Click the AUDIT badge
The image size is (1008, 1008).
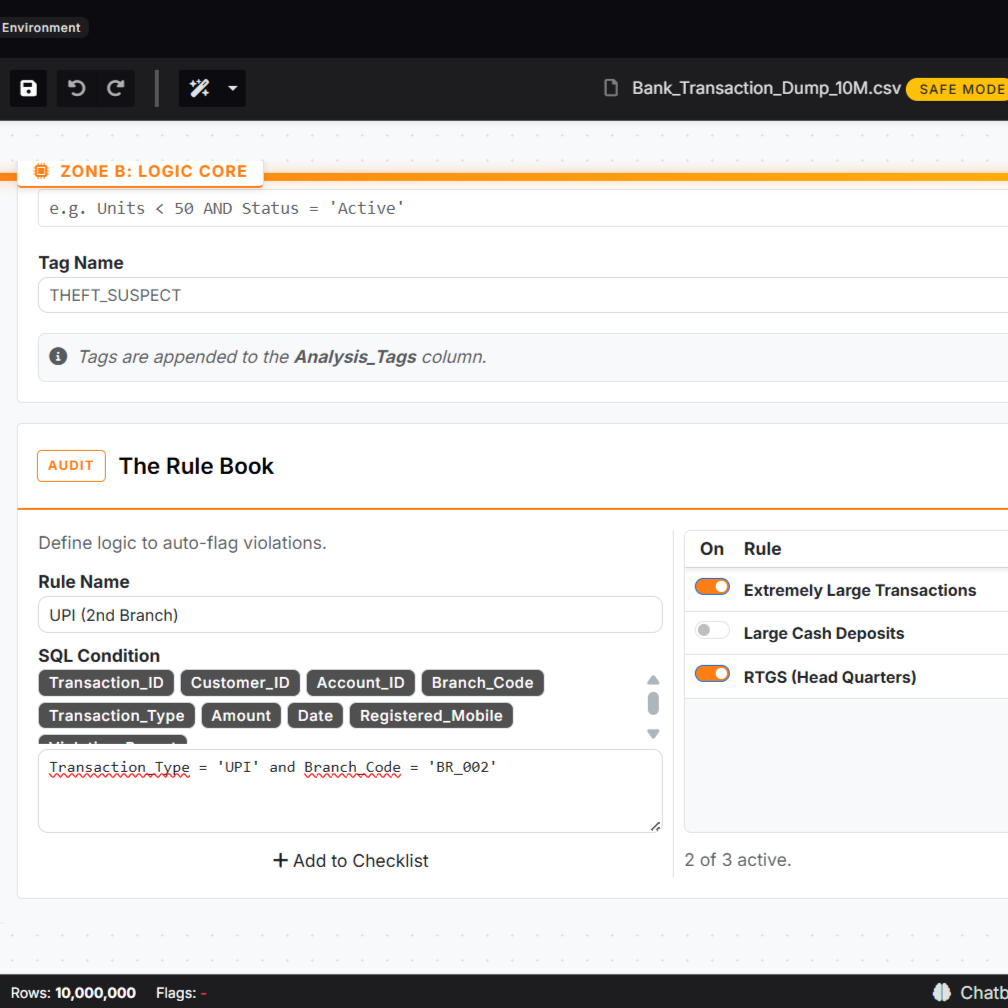[x=71, y=466]
